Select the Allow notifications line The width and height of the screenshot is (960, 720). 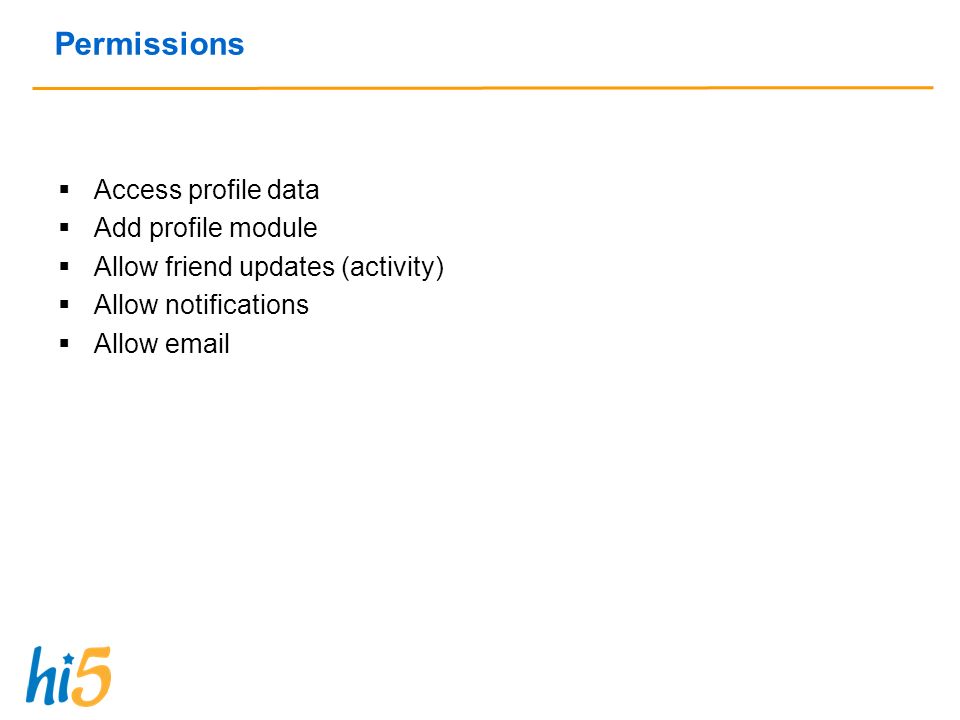coord(201,305)
